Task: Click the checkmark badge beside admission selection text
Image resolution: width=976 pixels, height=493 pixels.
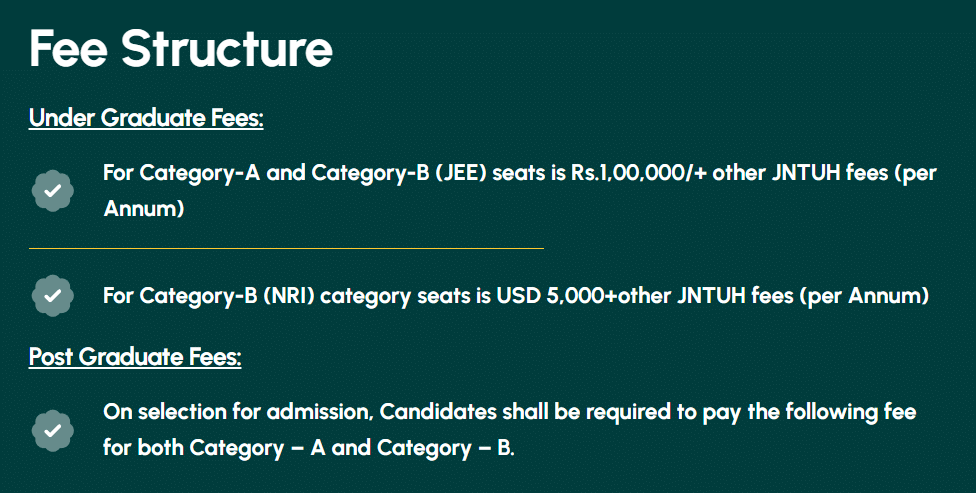Action: point(53,430)
